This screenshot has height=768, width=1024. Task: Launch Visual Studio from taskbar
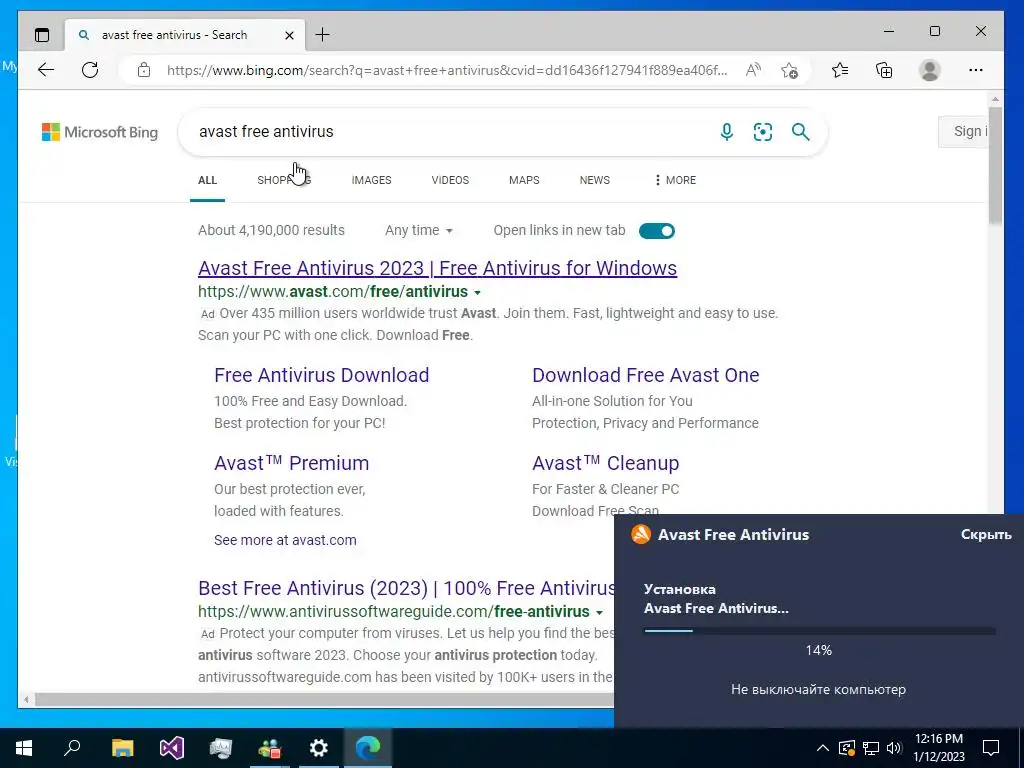(x=172, y=748)
